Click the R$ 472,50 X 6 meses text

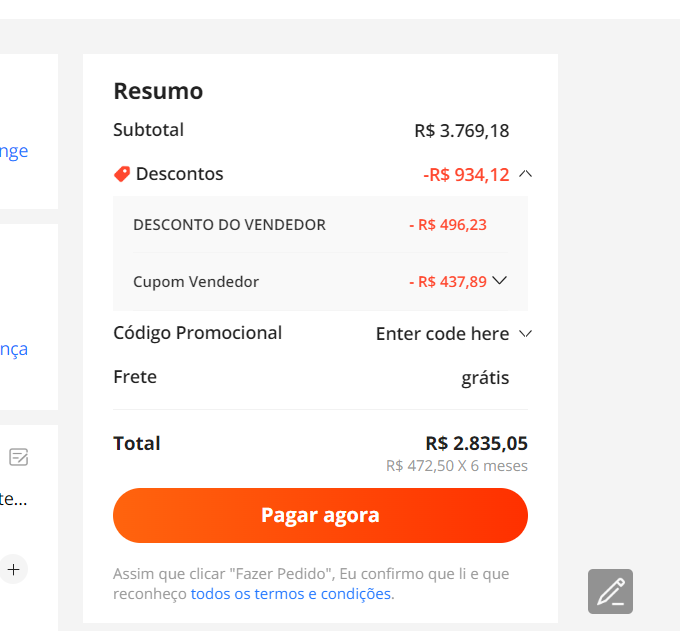point(457,466)
